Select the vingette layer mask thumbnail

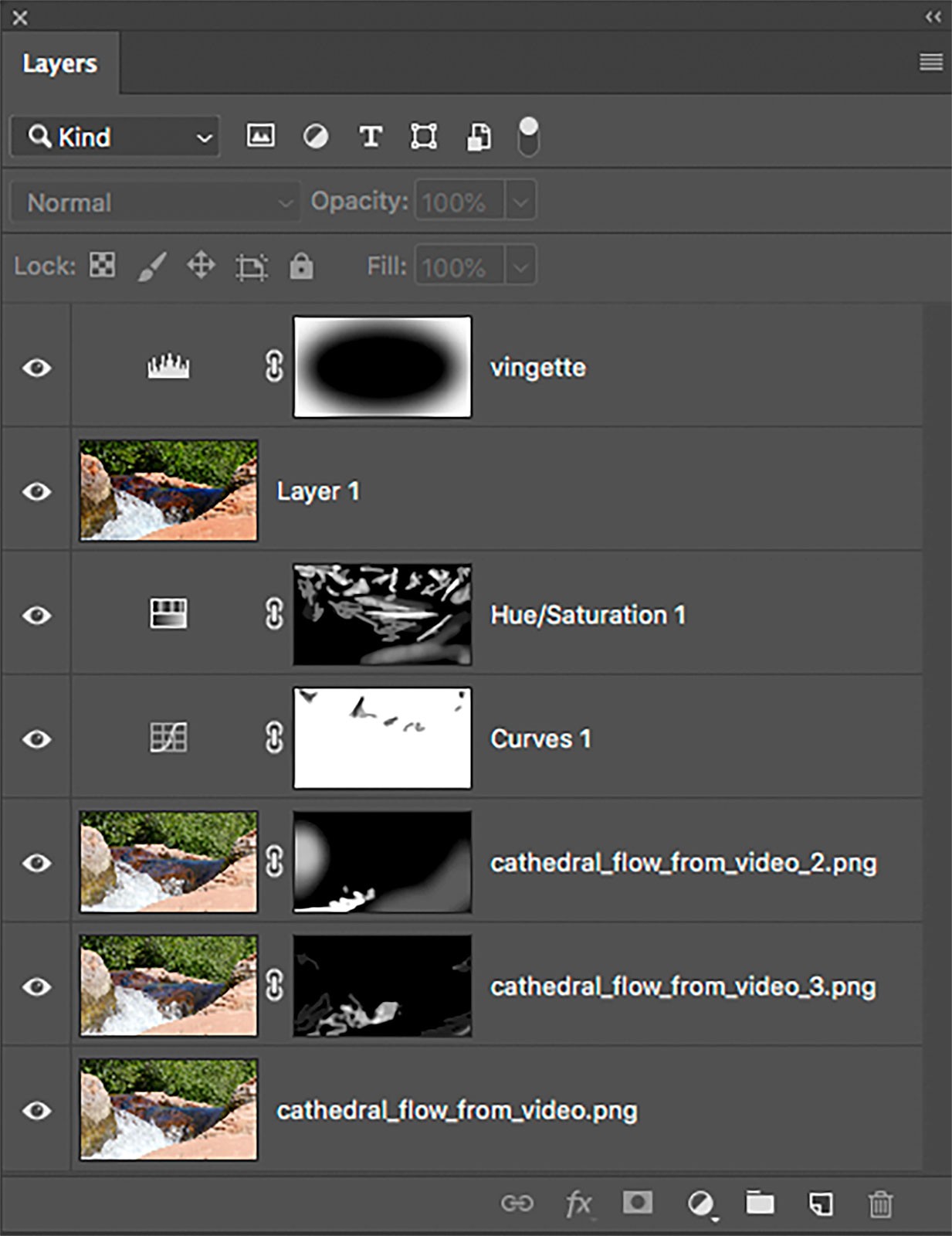[382, 367]
